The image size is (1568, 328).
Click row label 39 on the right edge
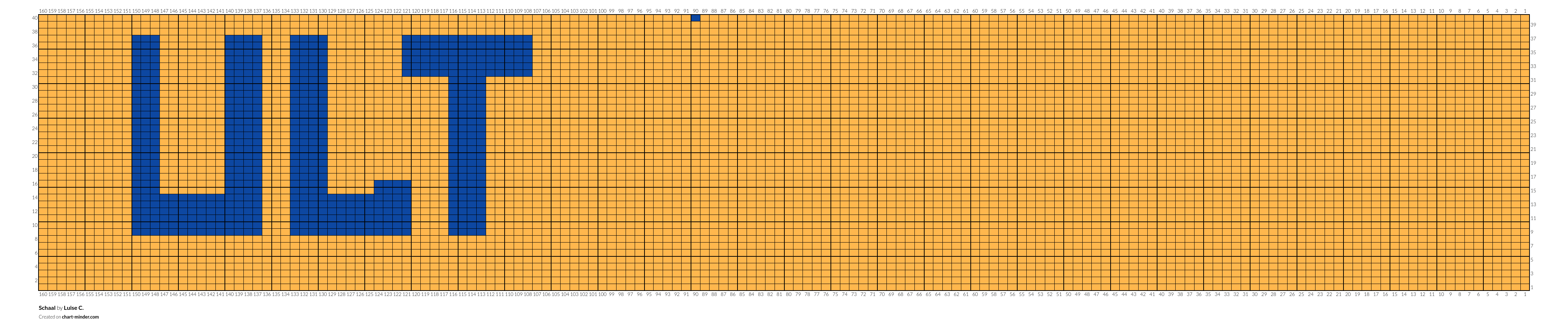click(1533, 25)
